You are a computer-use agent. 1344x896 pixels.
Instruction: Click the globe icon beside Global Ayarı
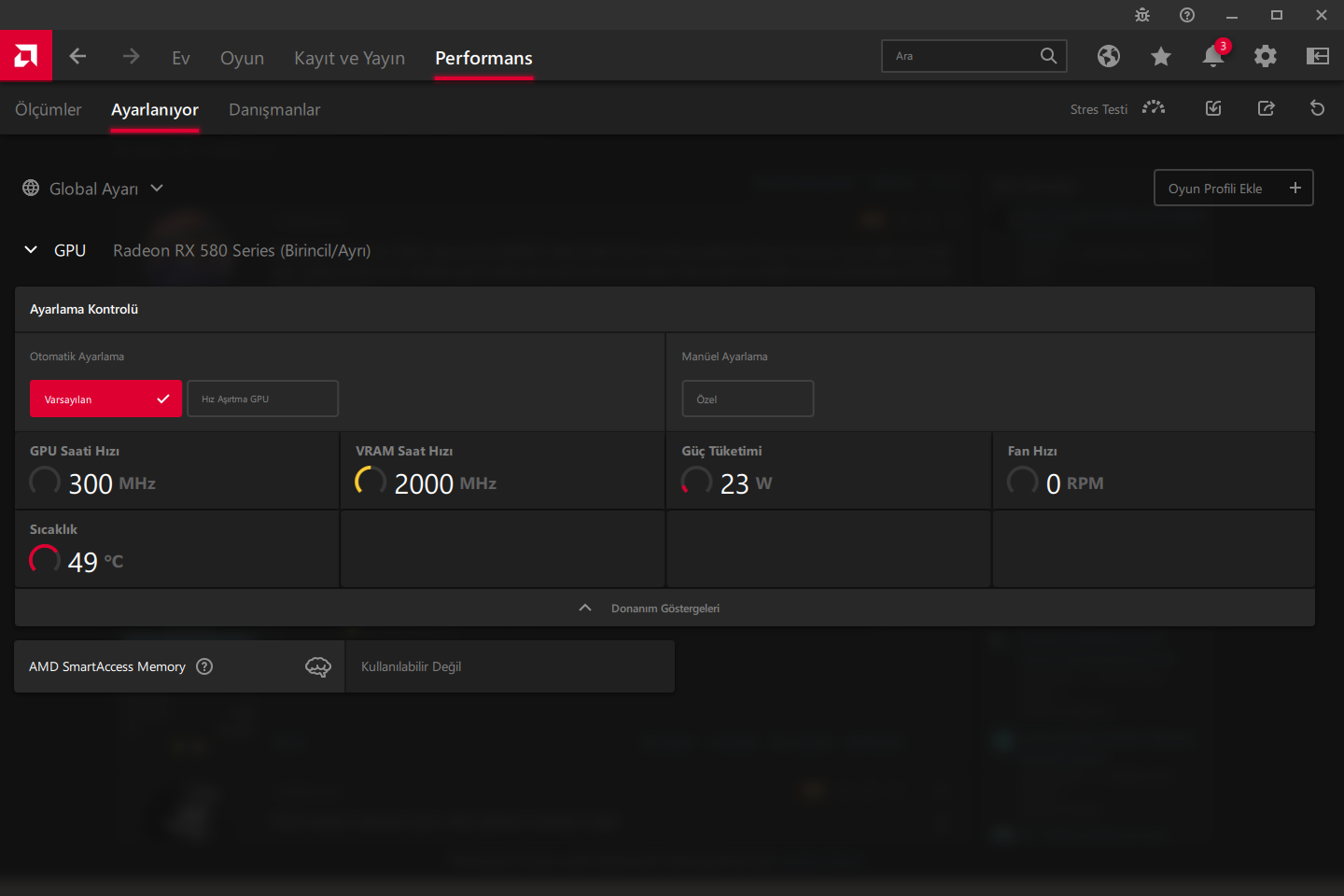[31, 188]
